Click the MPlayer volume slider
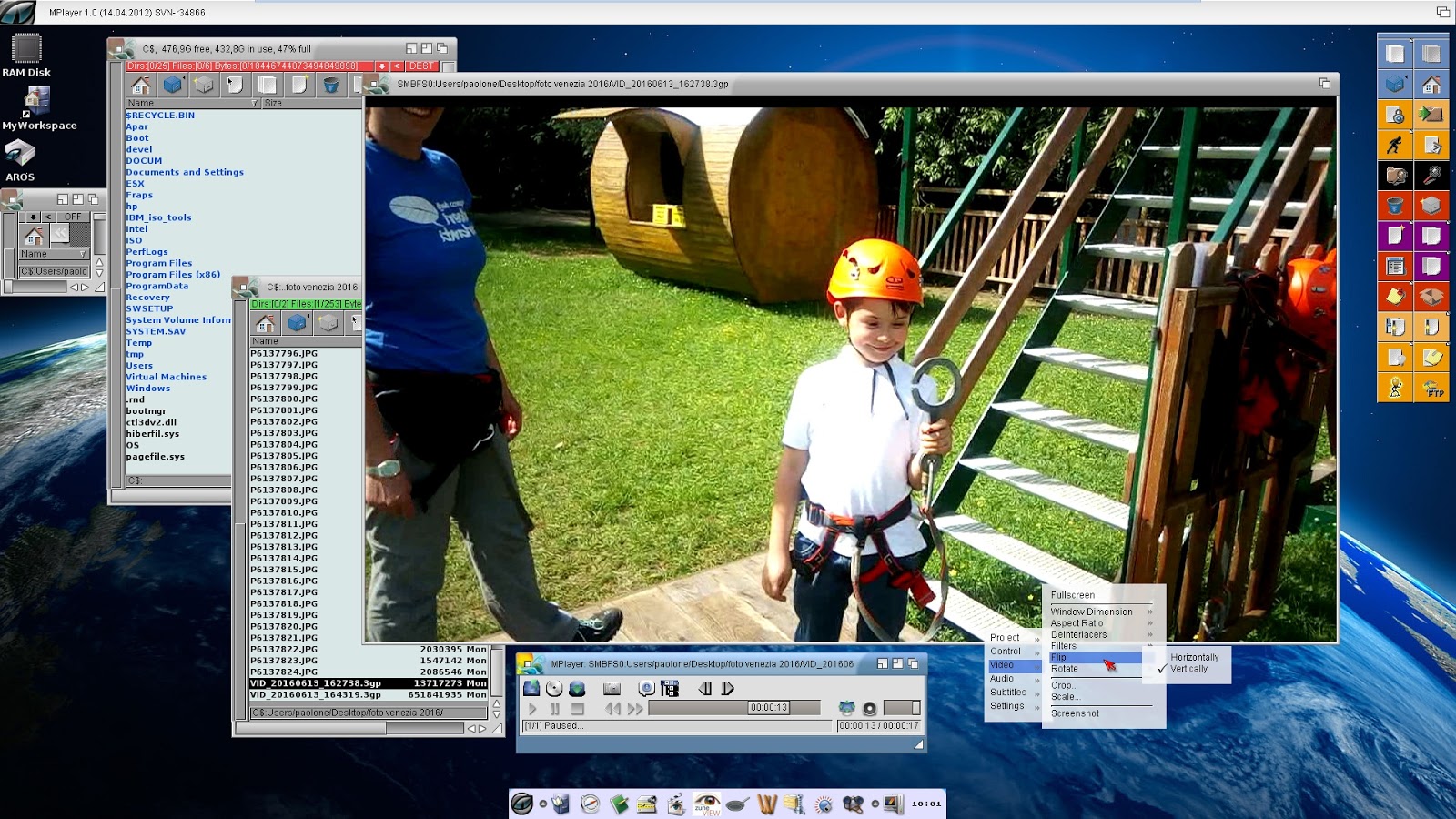 902,708
